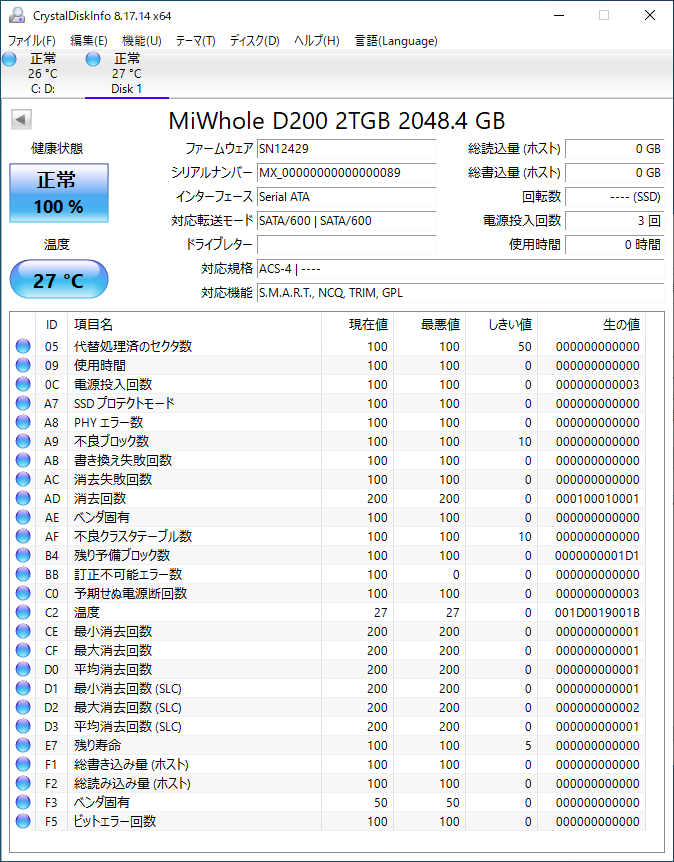Viewport: 674px width, 862px height.
Task: Click the serial number field
Action: 346,173
